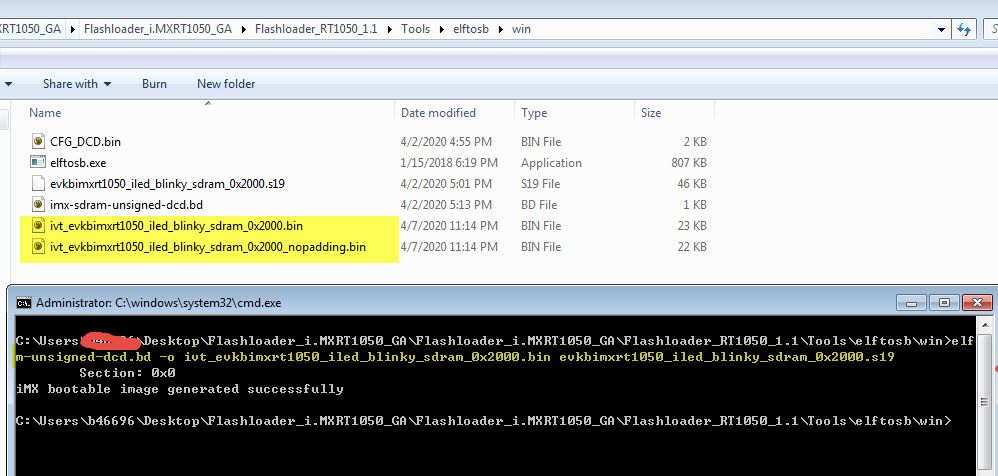Image resolution: width=998 pixels, height=476 pixels.
Task: Click the cmd.exe title bar icon
Action: point(24,303)
